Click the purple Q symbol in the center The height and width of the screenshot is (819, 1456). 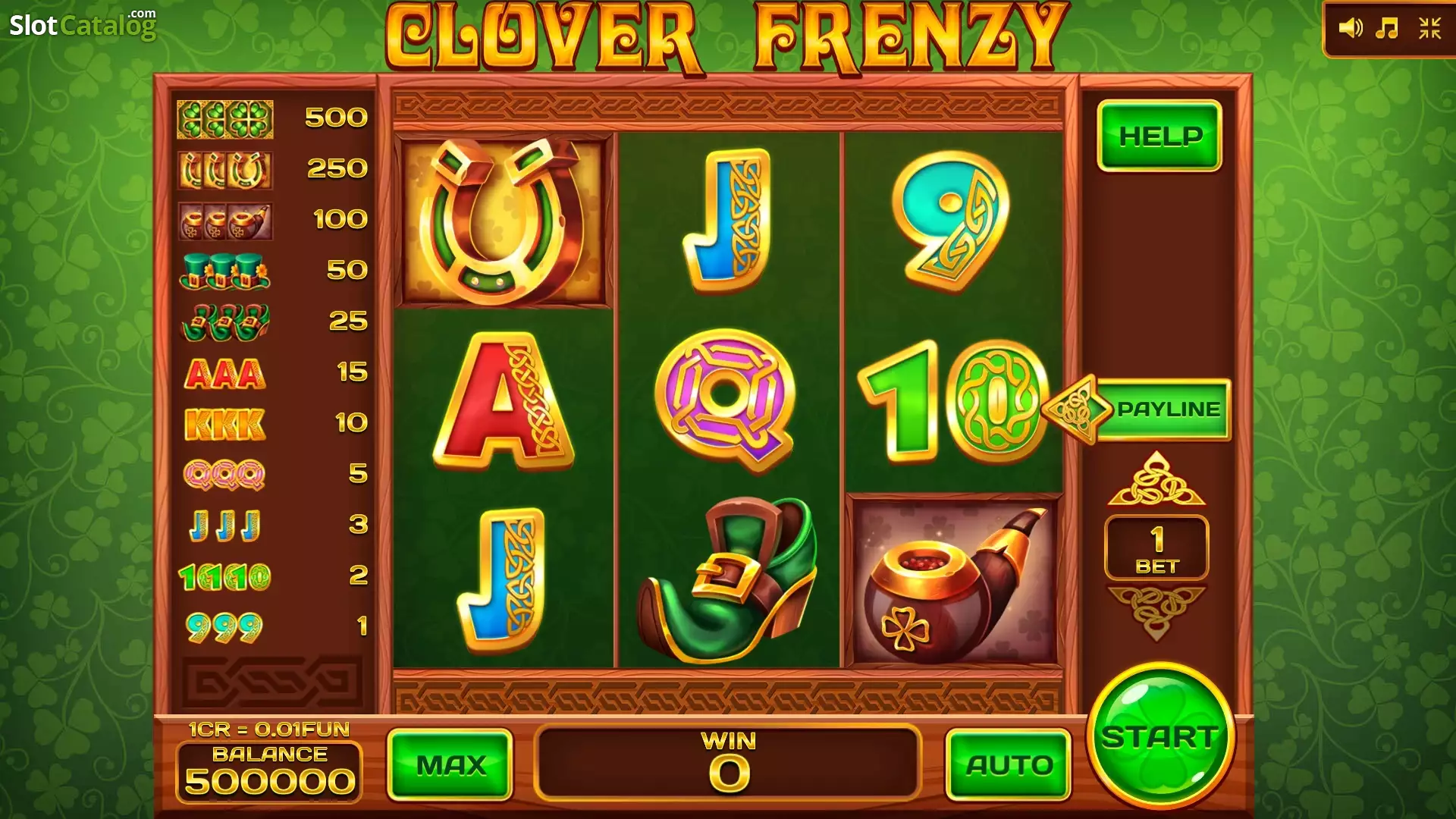pos(726,397)
